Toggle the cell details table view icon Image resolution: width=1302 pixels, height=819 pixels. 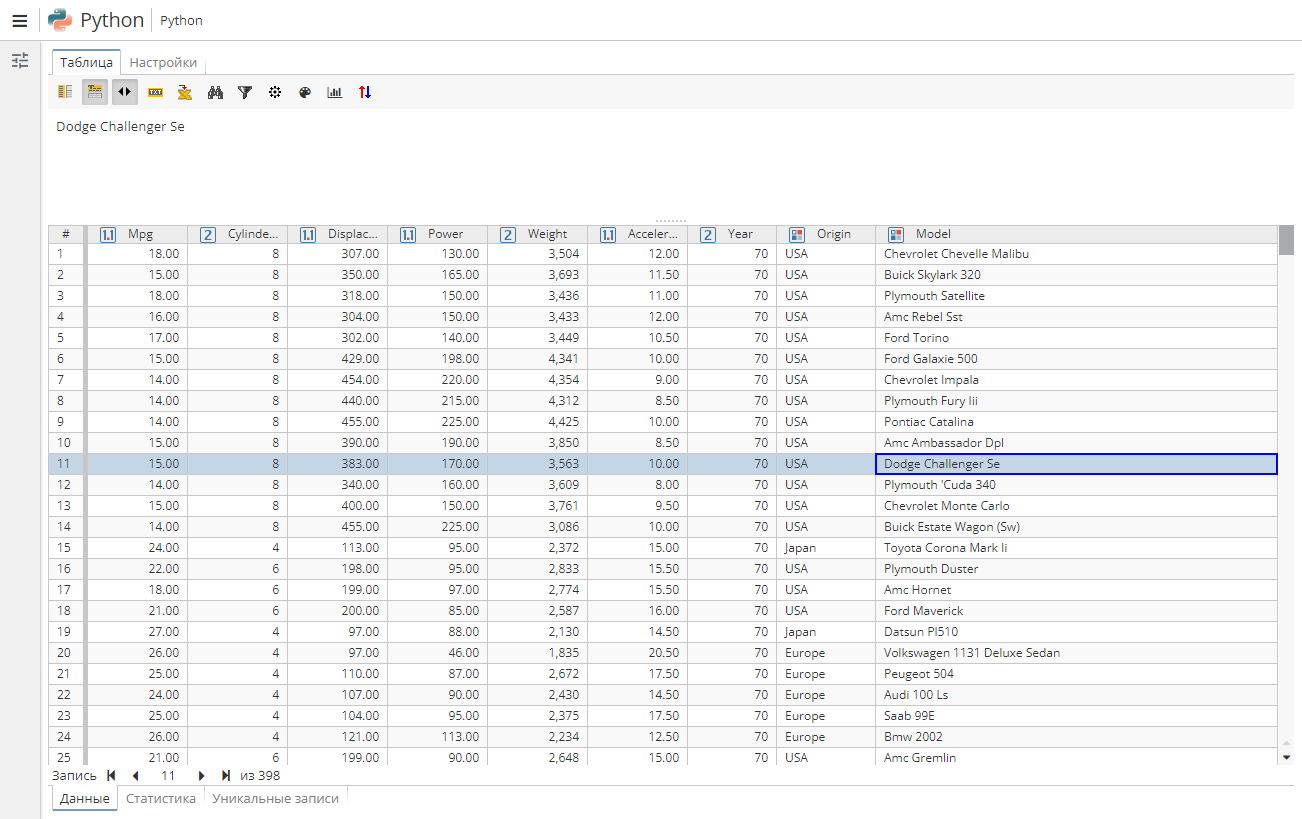[x=95, y=92]
